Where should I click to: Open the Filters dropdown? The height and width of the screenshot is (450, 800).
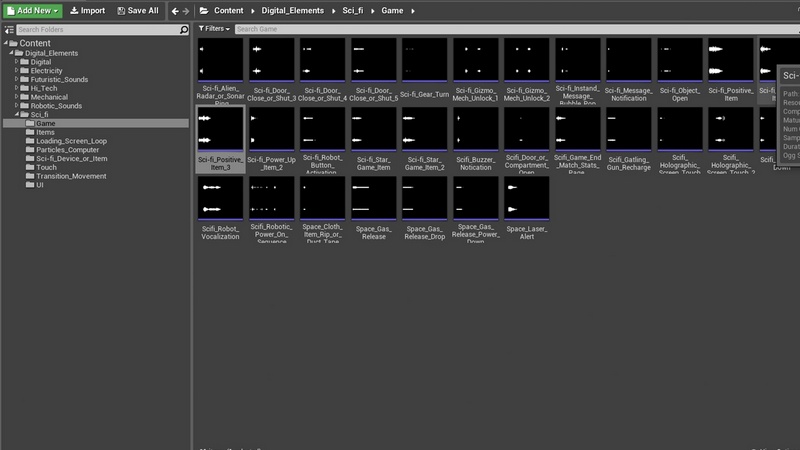click(212, 29)
